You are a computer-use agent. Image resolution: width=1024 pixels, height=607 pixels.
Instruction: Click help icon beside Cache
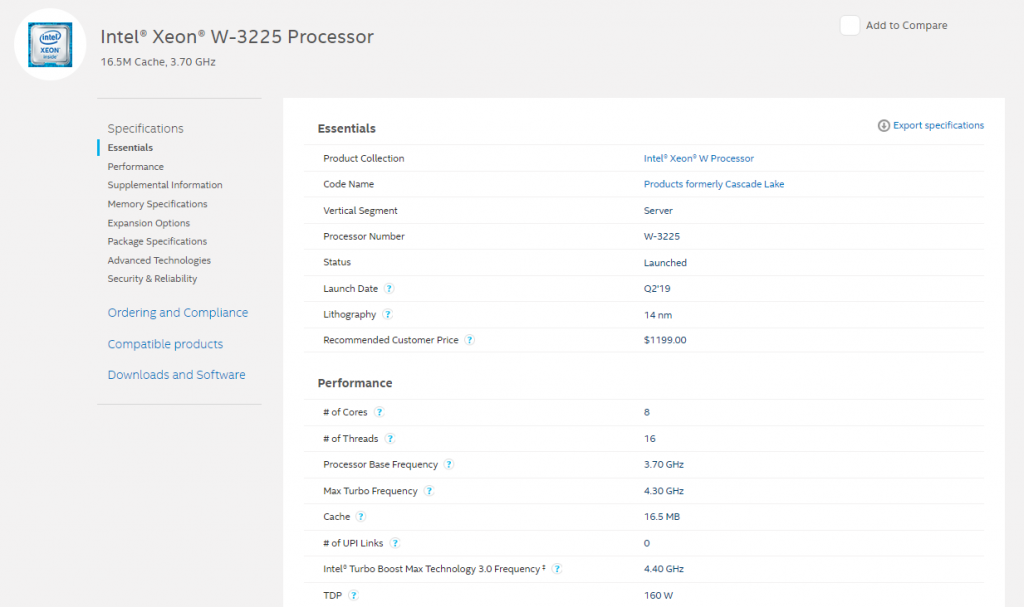tap(361, 517)
